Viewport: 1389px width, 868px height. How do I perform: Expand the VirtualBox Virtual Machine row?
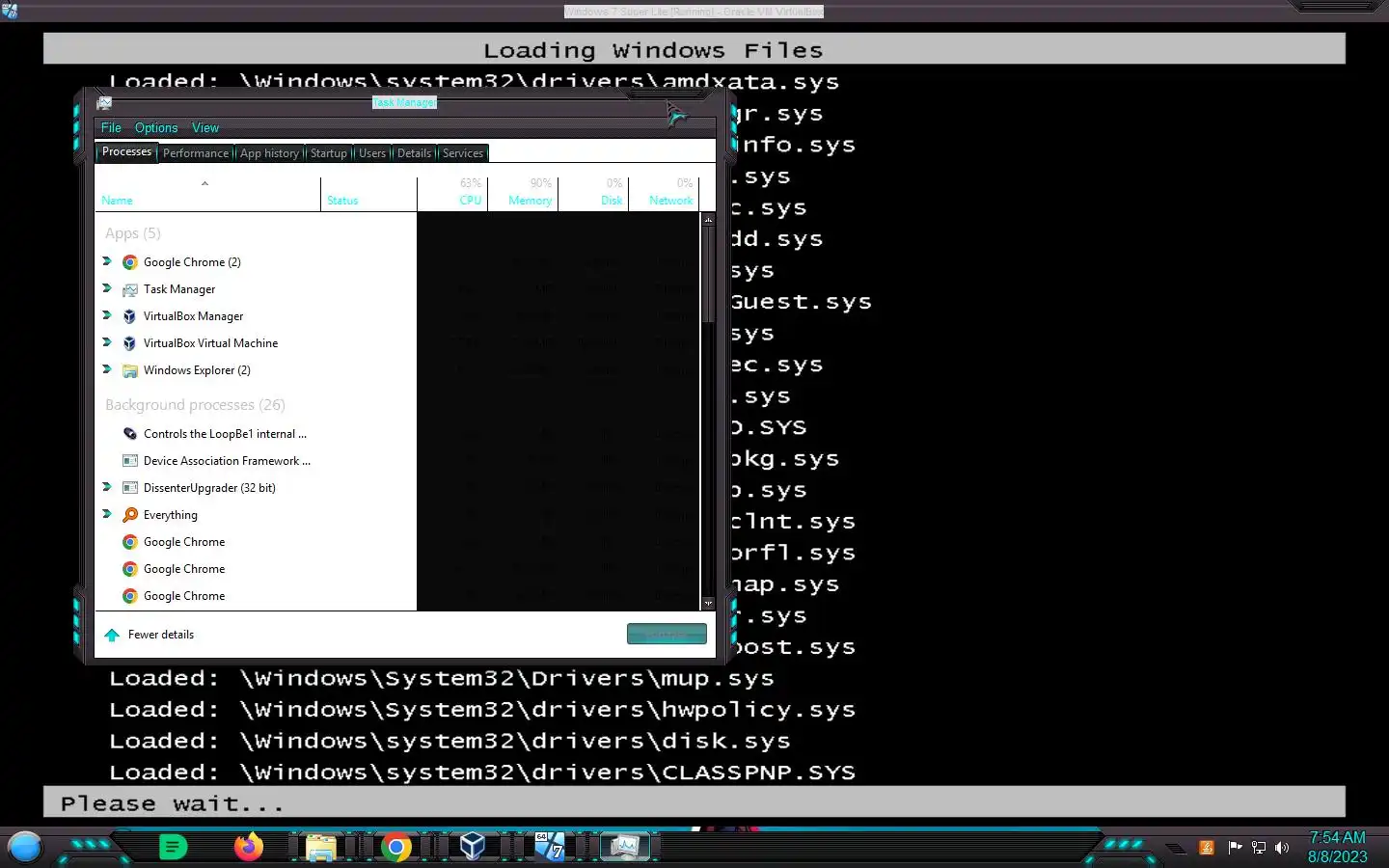107,342
